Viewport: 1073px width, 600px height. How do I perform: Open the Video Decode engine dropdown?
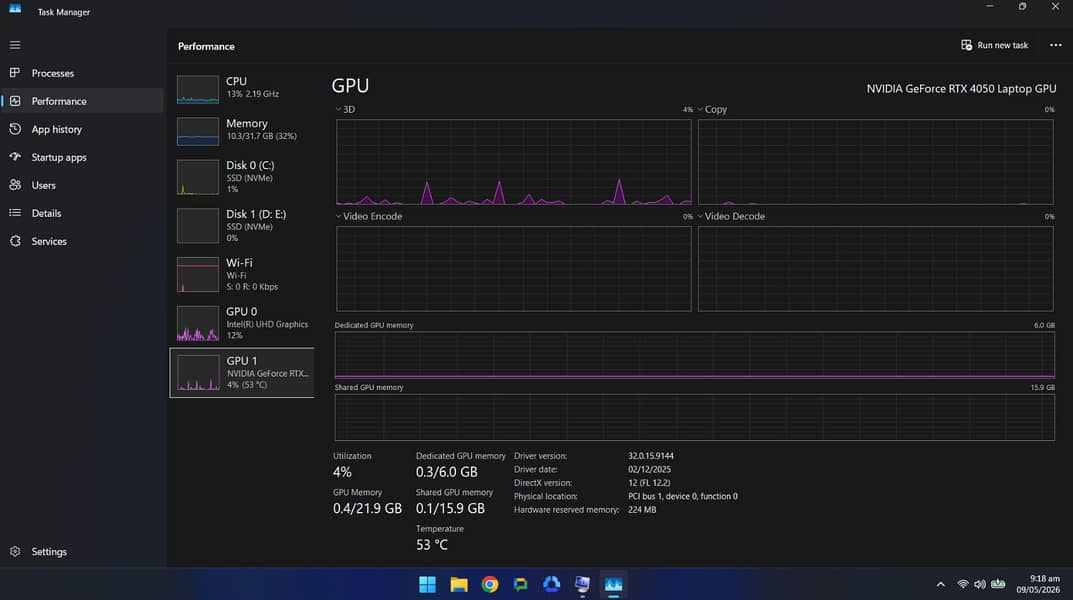coord(731,216)
